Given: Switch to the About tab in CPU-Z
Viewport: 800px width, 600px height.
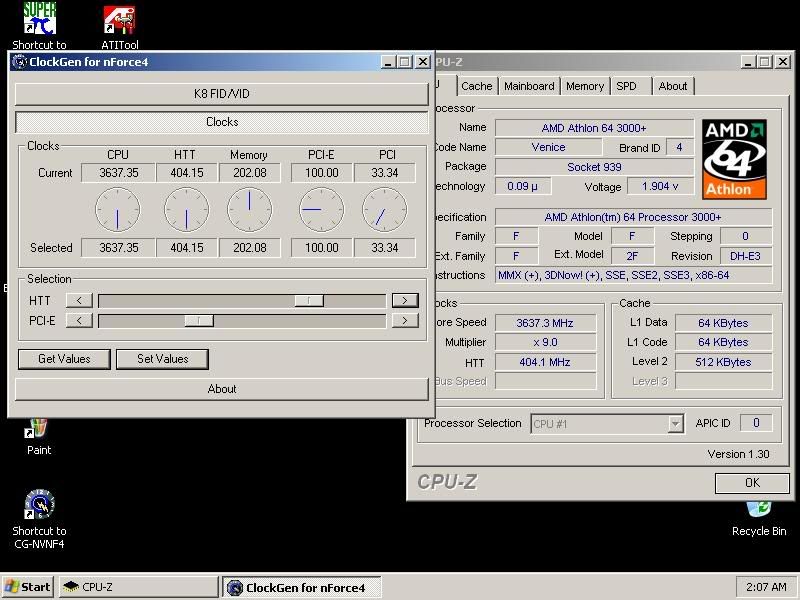Looking at the screenshot, I should 672,86.
